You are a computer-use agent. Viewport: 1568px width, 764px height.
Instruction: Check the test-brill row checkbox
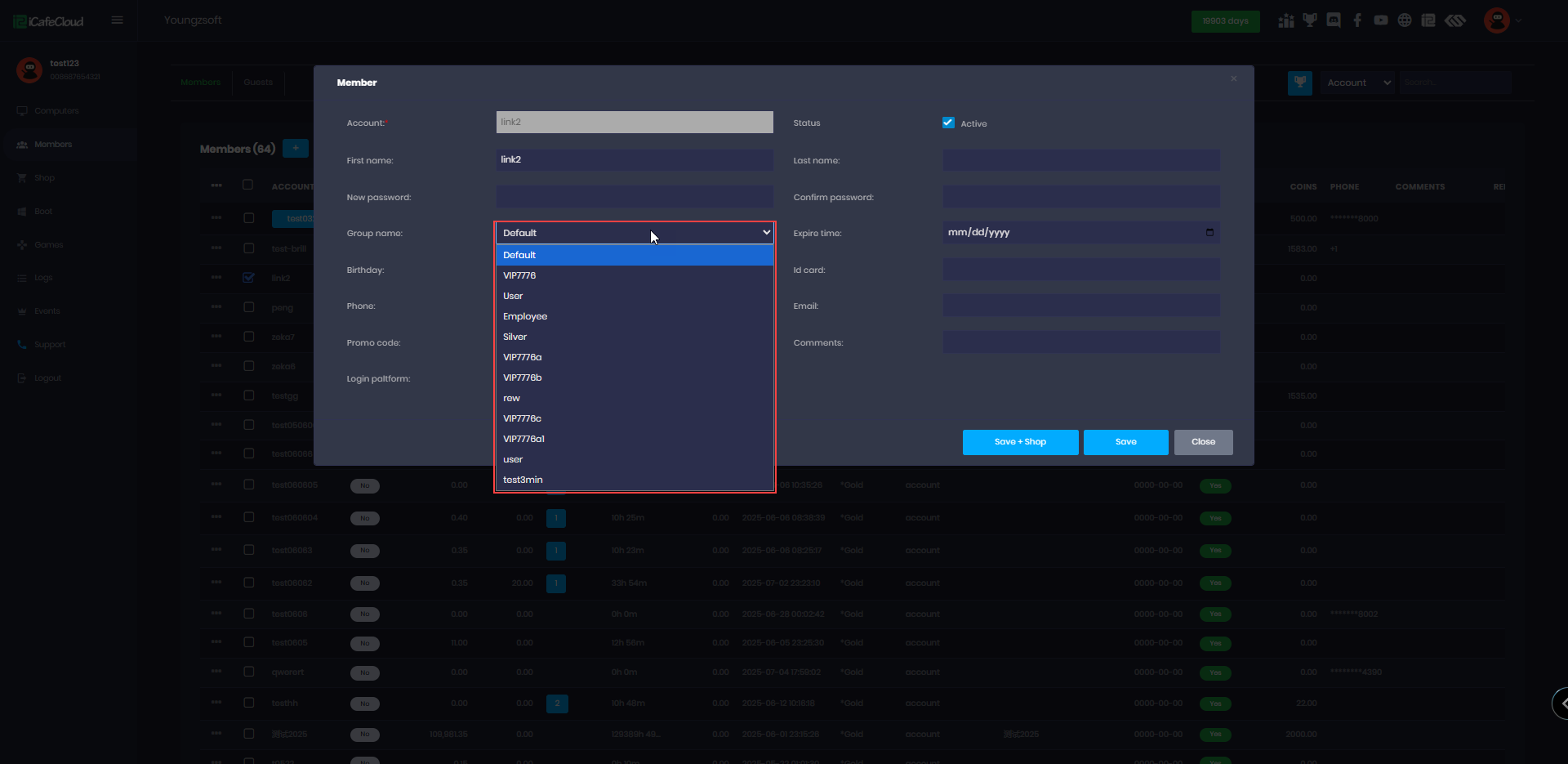[249, 248]
